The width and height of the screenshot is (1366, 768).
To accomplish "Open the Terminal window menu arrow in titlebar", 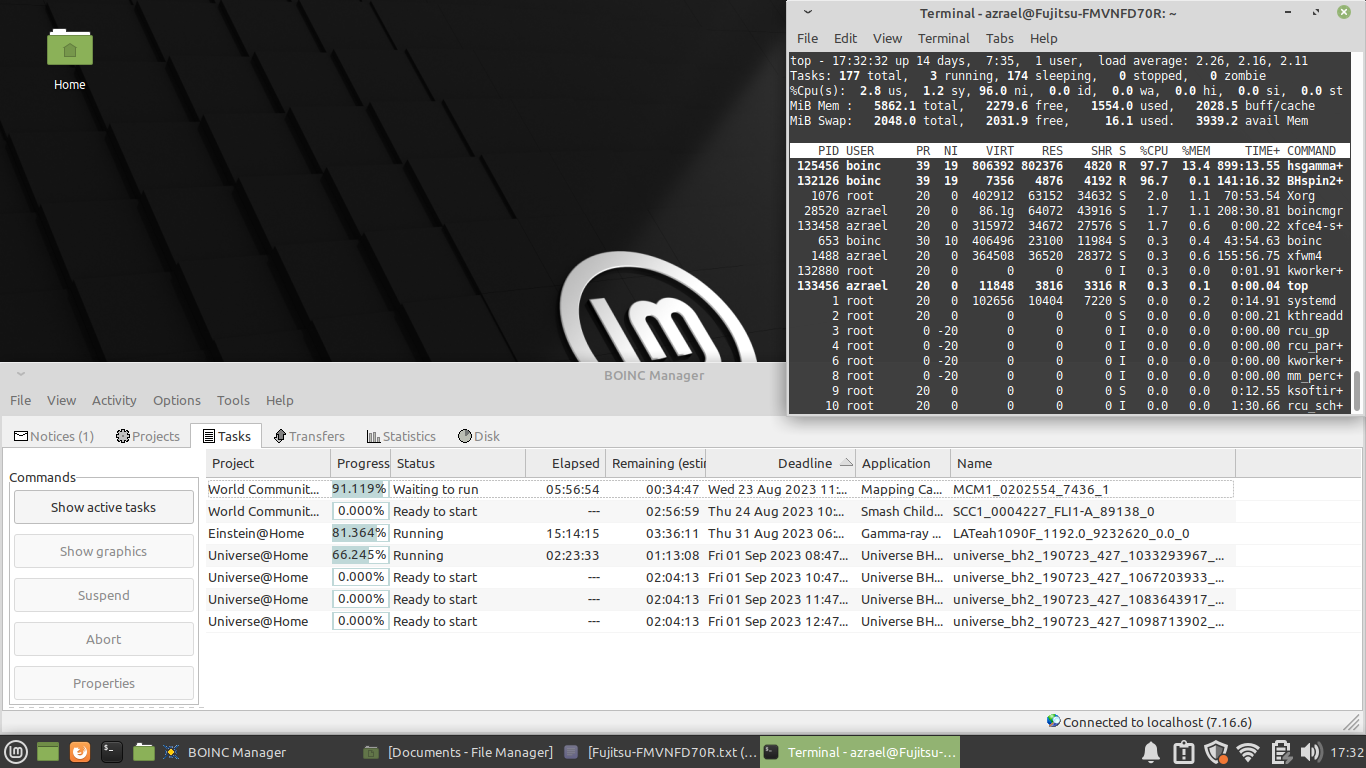I will 807,12.
